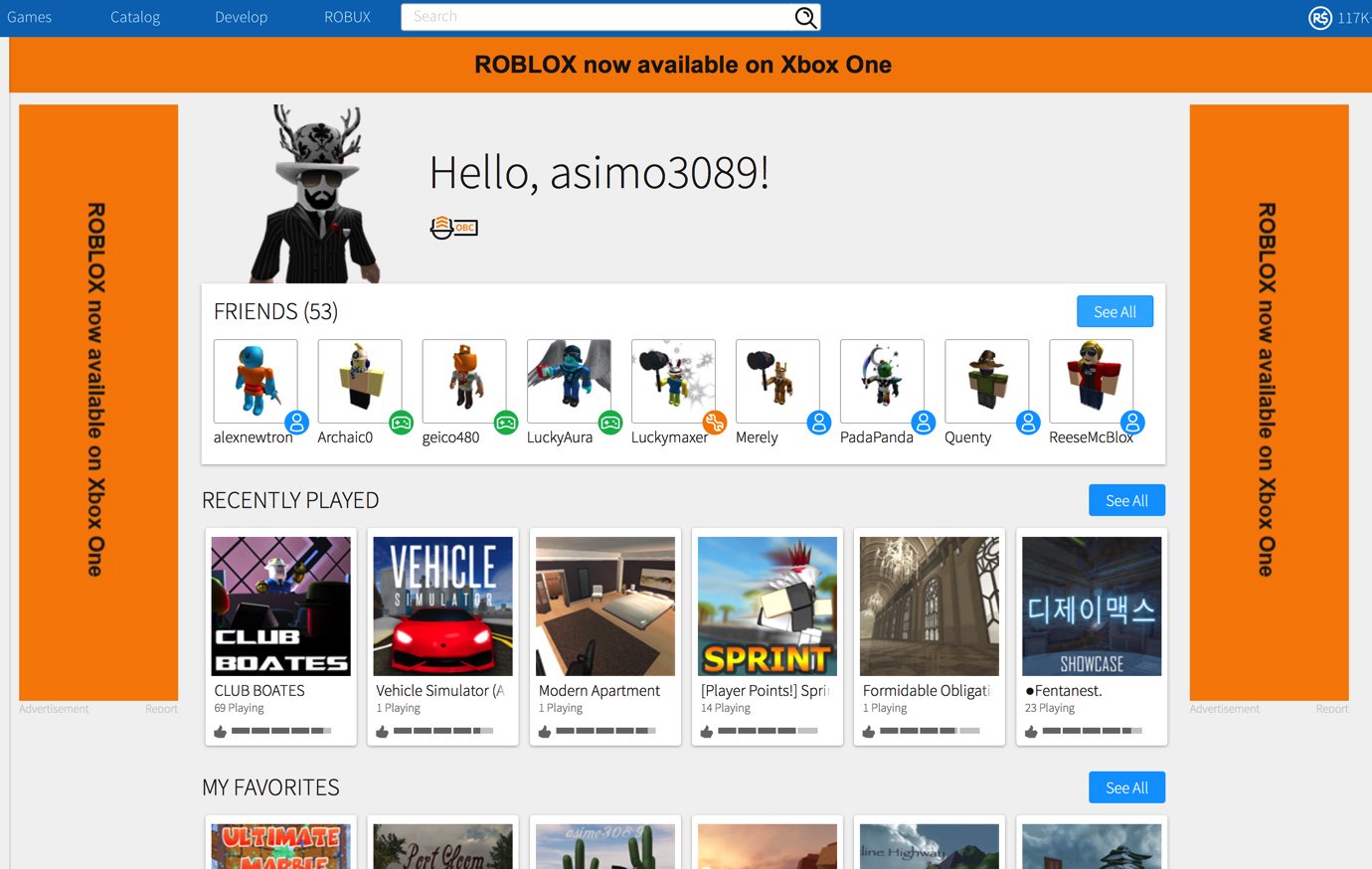Click the CLUB BOATES title text

coord(259,690)
